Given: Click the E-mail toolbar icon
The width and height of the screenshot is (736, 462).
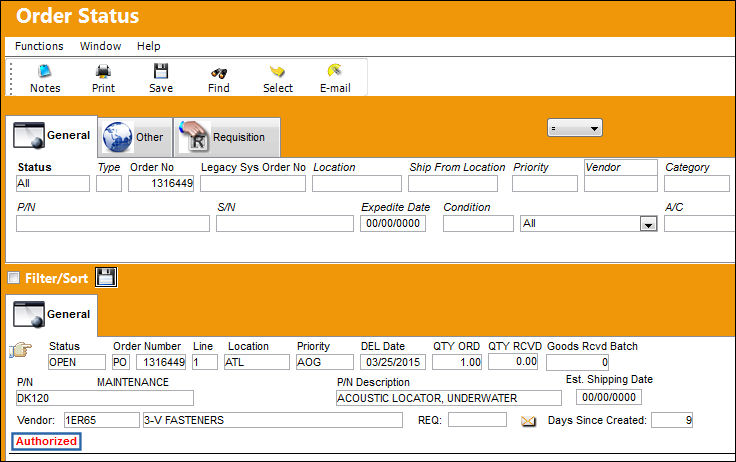Looking at the screenshot, I should tap(335, 78).
